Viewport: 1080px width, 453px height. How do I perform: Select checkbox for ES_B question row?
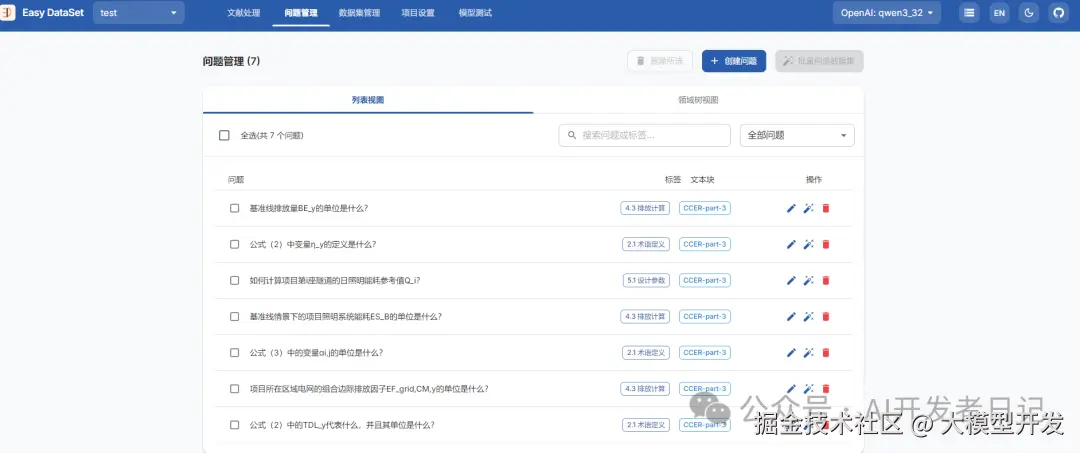pos(234,316)
